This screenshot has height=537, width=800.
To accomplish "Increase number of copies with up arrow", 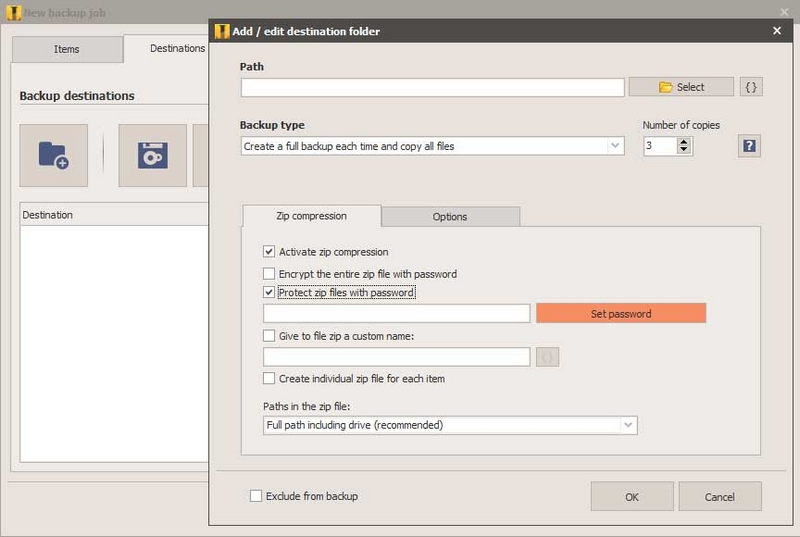I will (684, 142).
